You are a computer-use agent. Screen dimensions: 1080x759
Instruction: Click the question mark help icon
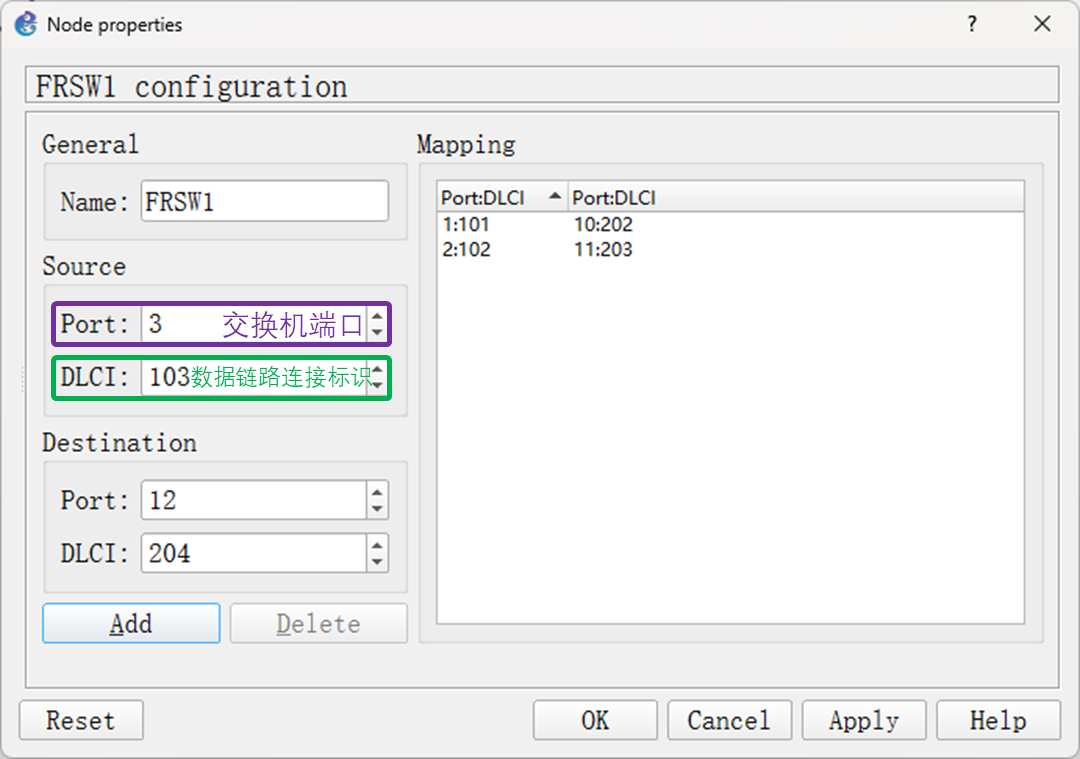(972, 24)
